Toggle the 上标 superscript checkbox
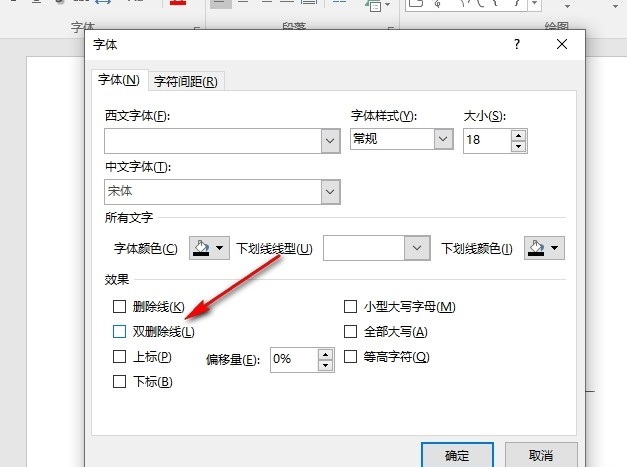This screenshot has width=627, height=467. (x=120, y=356)
